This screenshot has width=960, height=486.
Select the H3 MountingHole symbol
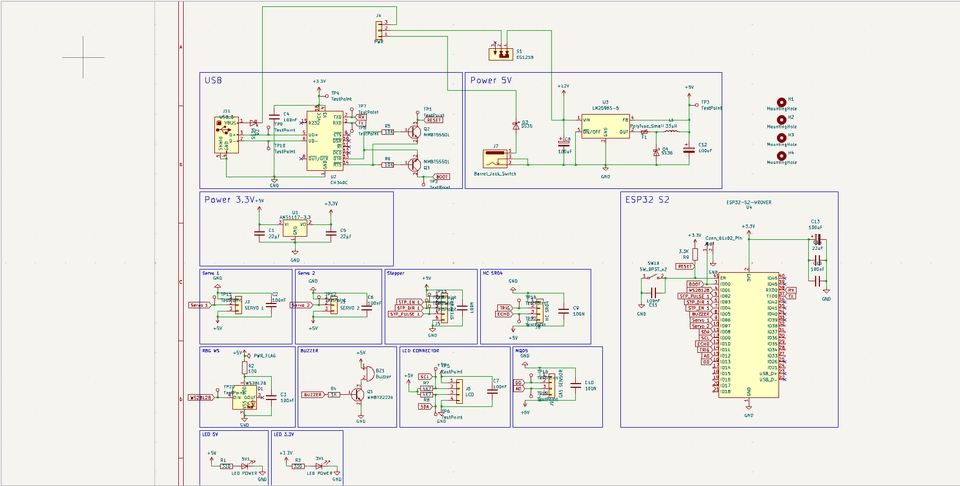tap(781, 138)
